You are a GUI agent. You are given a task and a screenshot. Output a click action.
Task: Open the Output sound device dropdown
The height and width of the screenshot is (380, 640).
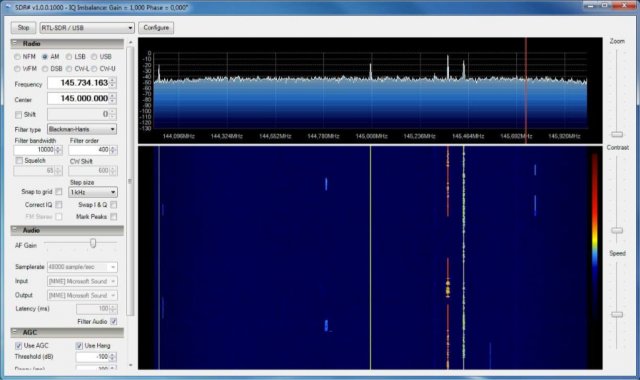click(82, 295)
